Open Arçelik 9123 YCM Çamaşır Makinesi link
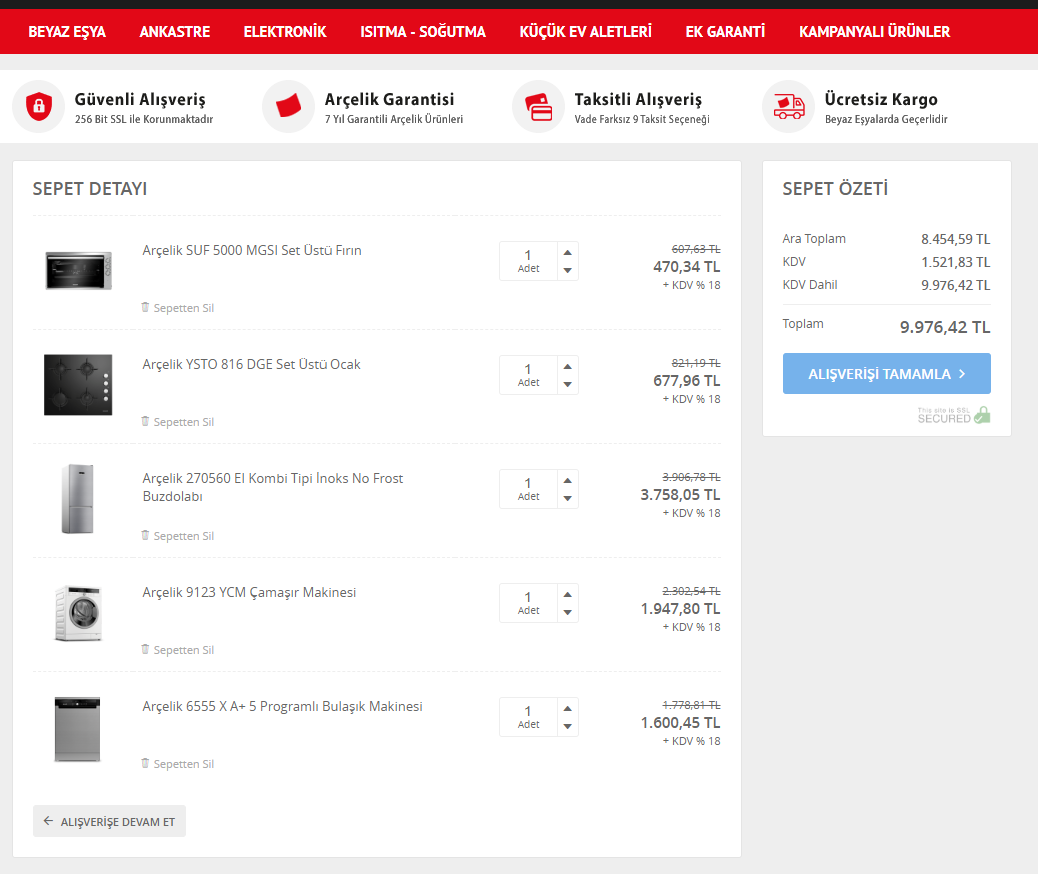Viewport: 1038px width, 876px height. point(250,592)
